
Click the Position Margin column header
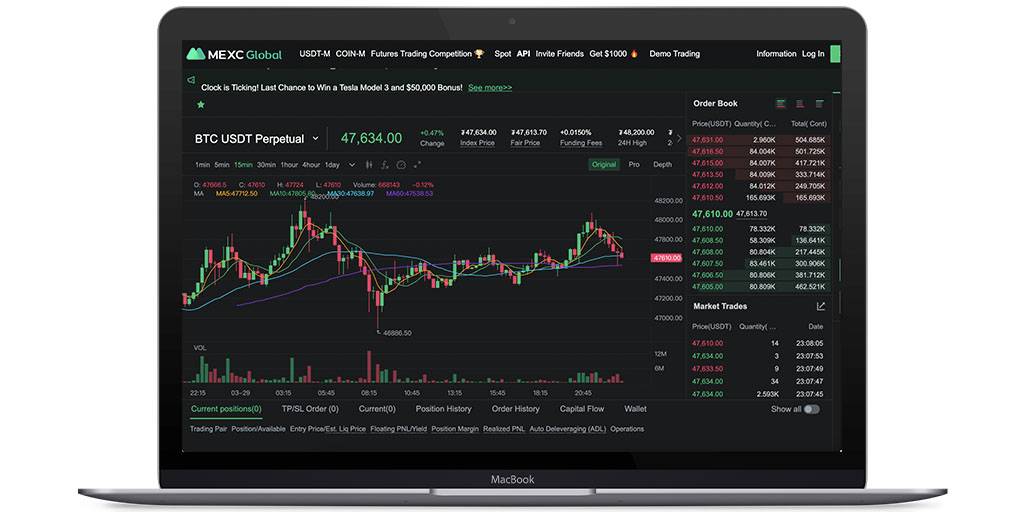click(x=455, y=429)
